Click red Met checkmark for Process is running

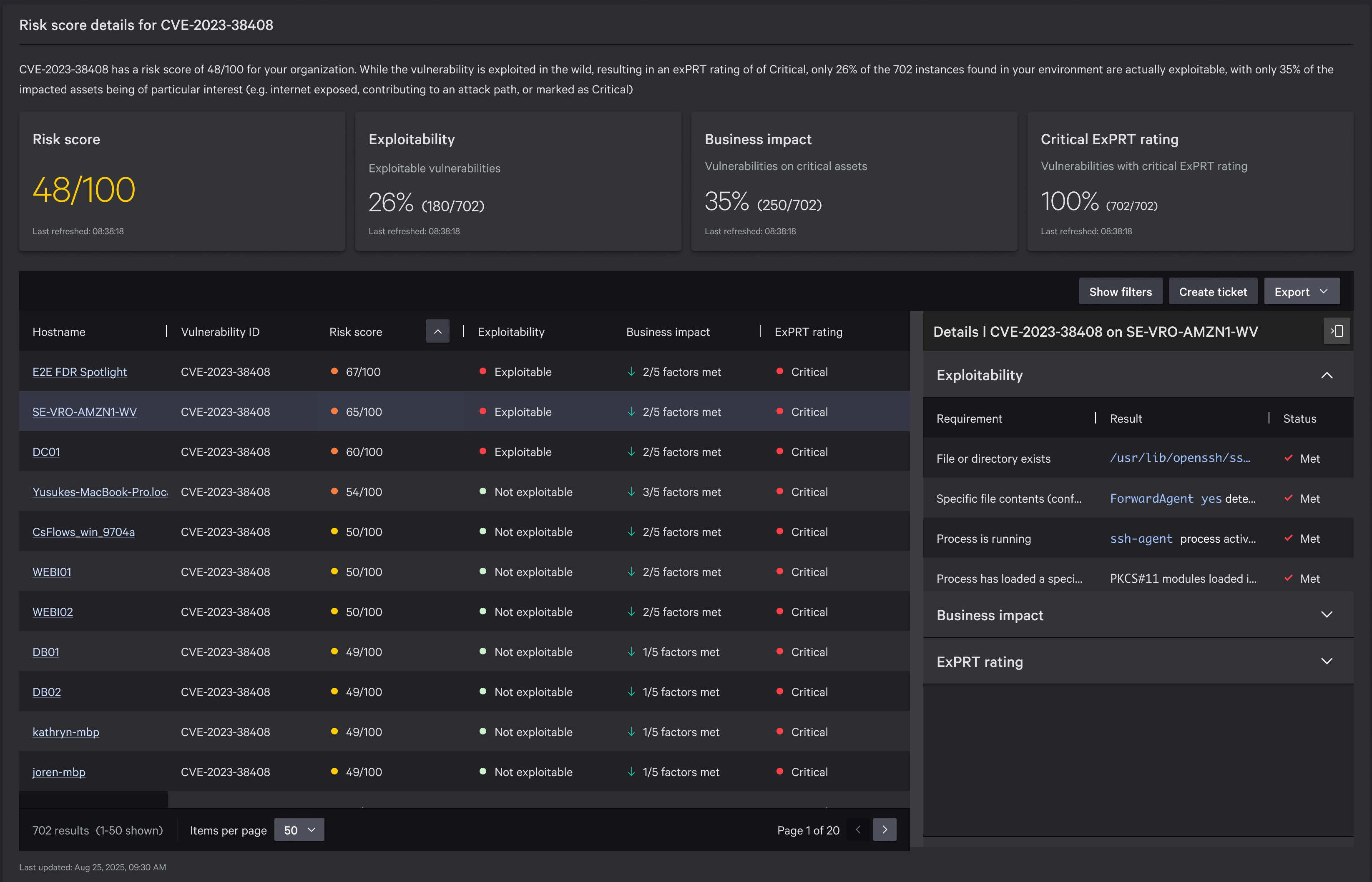point(1288,539)
